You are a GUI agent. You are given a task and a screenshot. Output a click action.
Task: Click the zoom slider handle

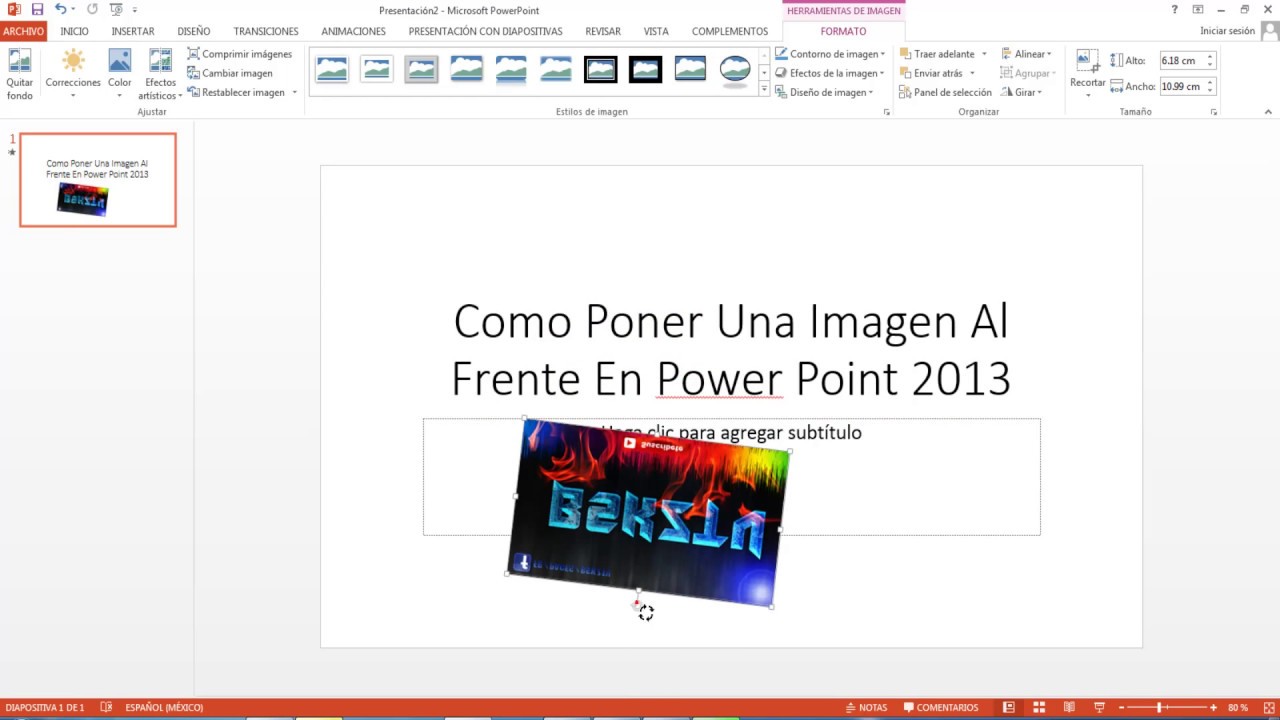coord(1159,708)
